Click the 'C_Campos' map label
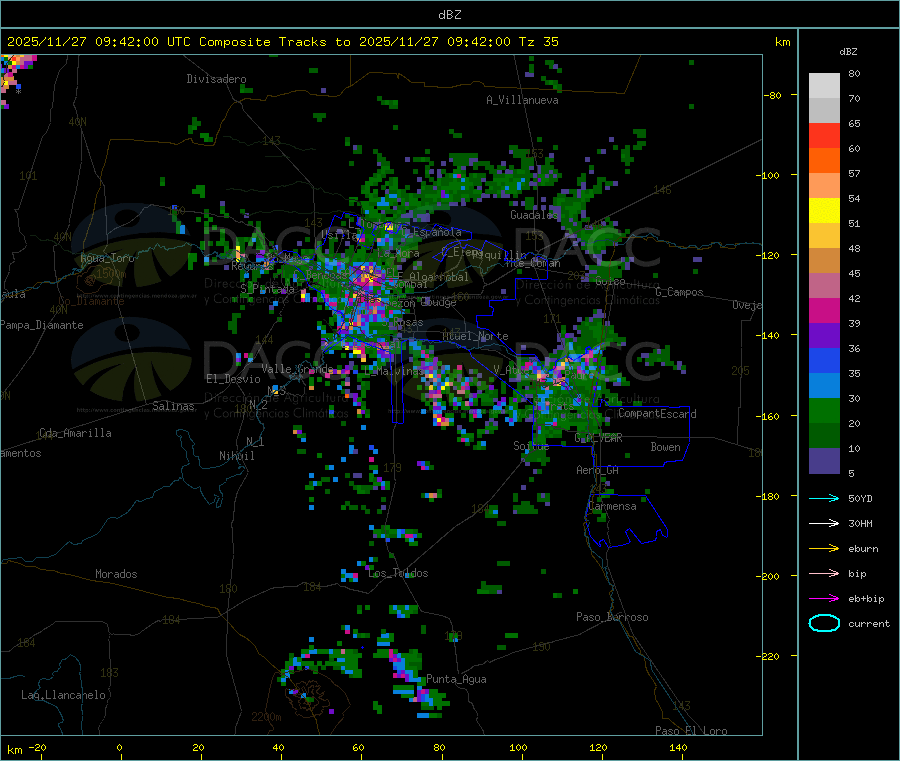 tap(679, 292)
